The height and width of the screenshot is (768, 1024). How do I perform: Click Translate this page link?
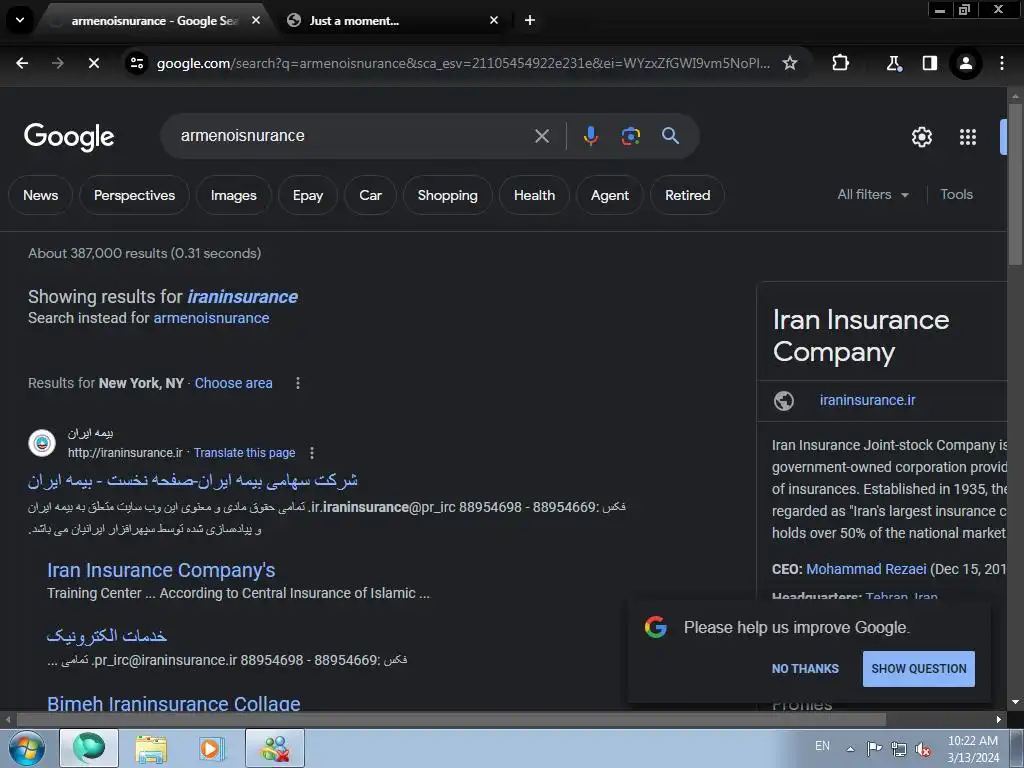(244, 453)
